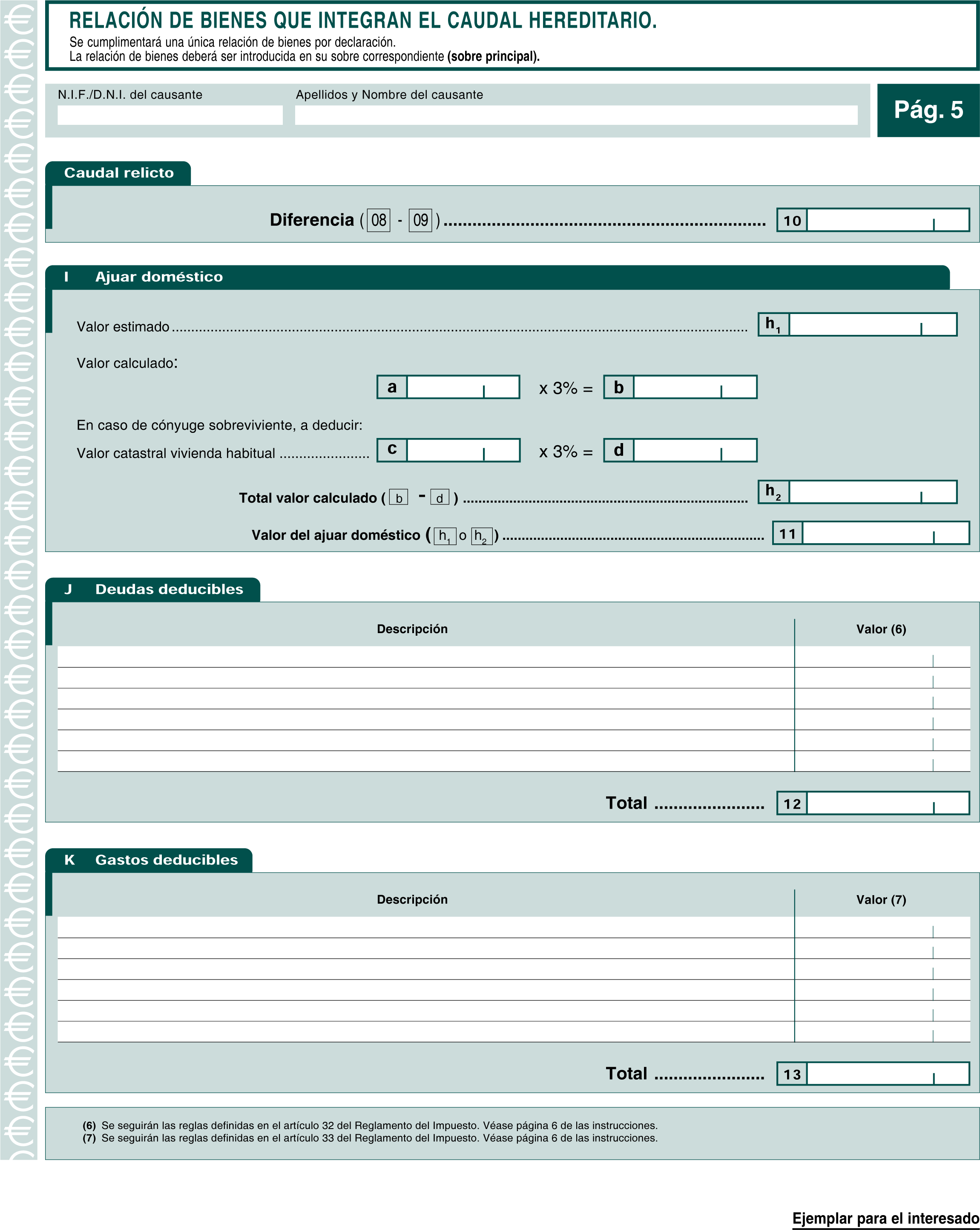Click the 08 reference box in Diferencia
The width and height of the screenshot is (980, 1230).
tap(379, 220)
